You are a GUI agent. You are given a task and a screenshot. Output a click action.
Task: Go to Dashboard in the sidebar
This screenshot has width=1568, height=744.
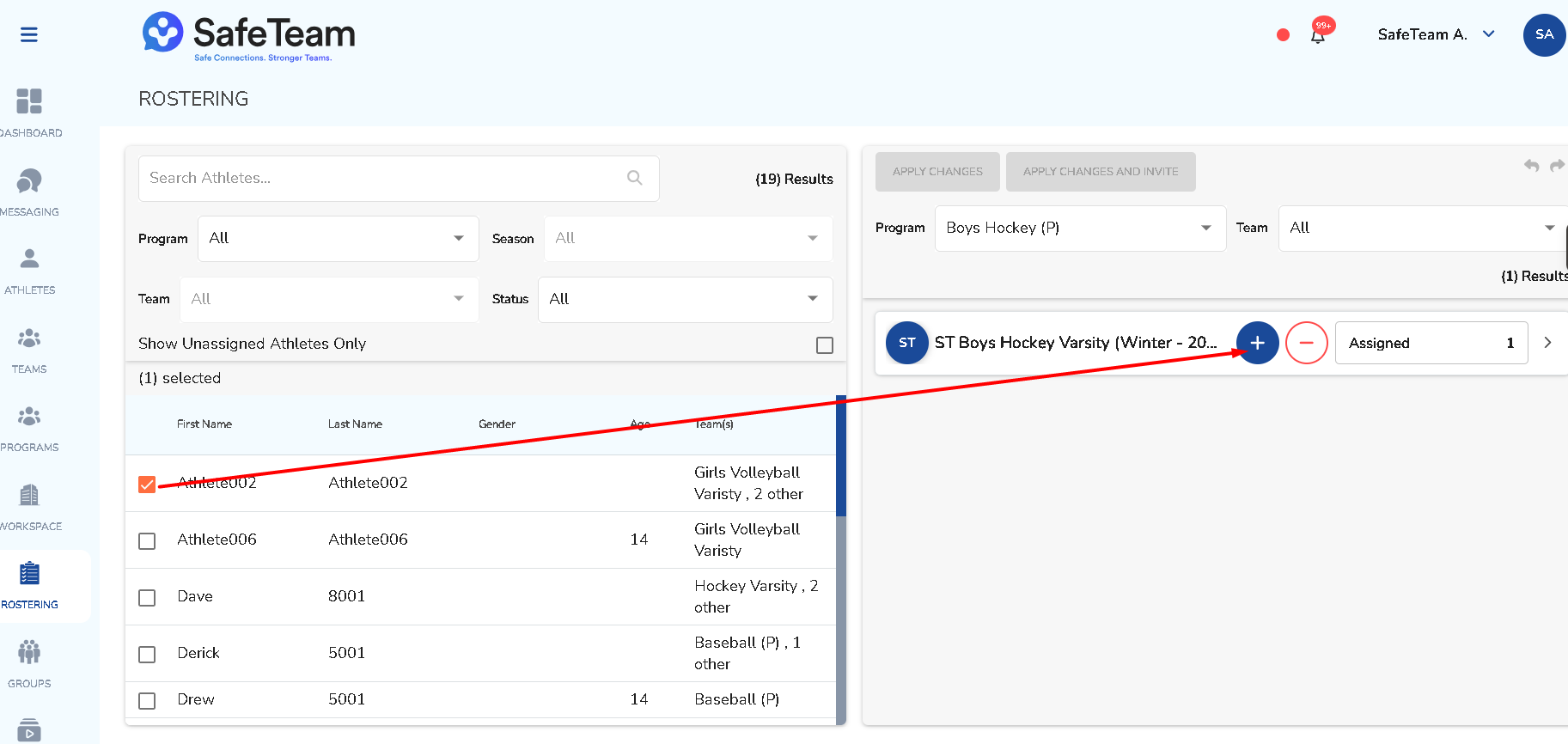pyautogui.click(x=29, y=113)
